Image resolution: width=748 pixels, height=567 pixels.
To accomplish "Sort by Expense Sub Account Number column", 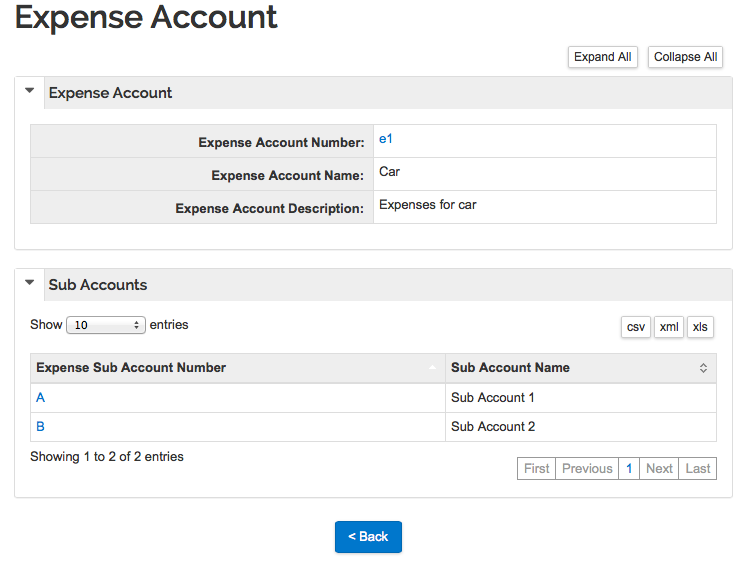I will pyautogui.click(x=131, y=368).
